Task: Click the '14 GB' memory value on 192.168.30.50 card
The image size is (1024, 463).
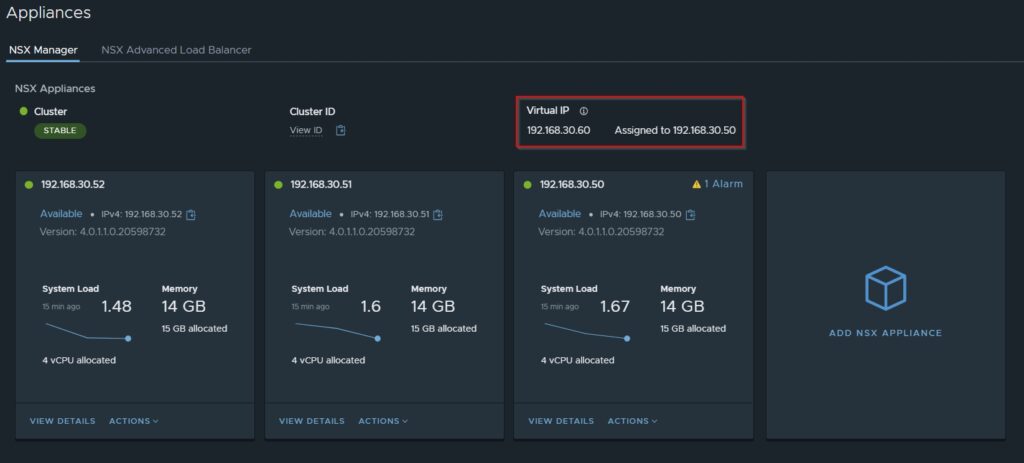Action: [682, 307]
